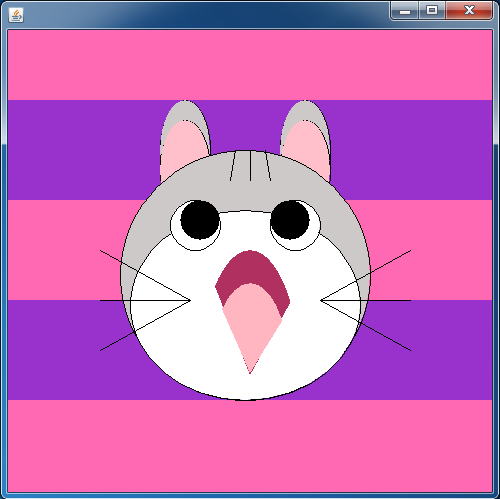Click the cat's right black pupil

pyautogui.click(x=290, y=220)
